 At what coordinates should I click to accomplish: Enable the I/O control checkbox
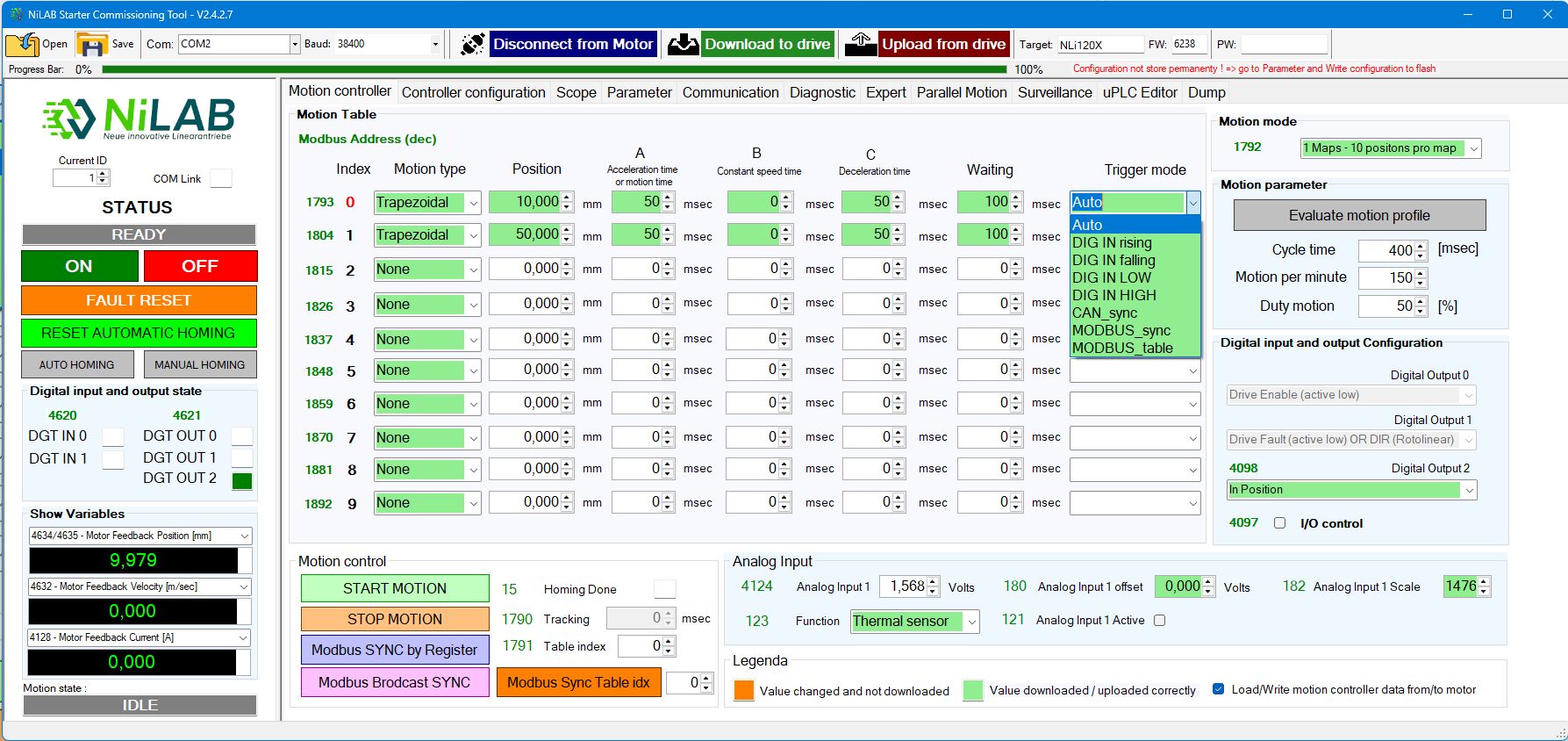tap(1279, 523)
